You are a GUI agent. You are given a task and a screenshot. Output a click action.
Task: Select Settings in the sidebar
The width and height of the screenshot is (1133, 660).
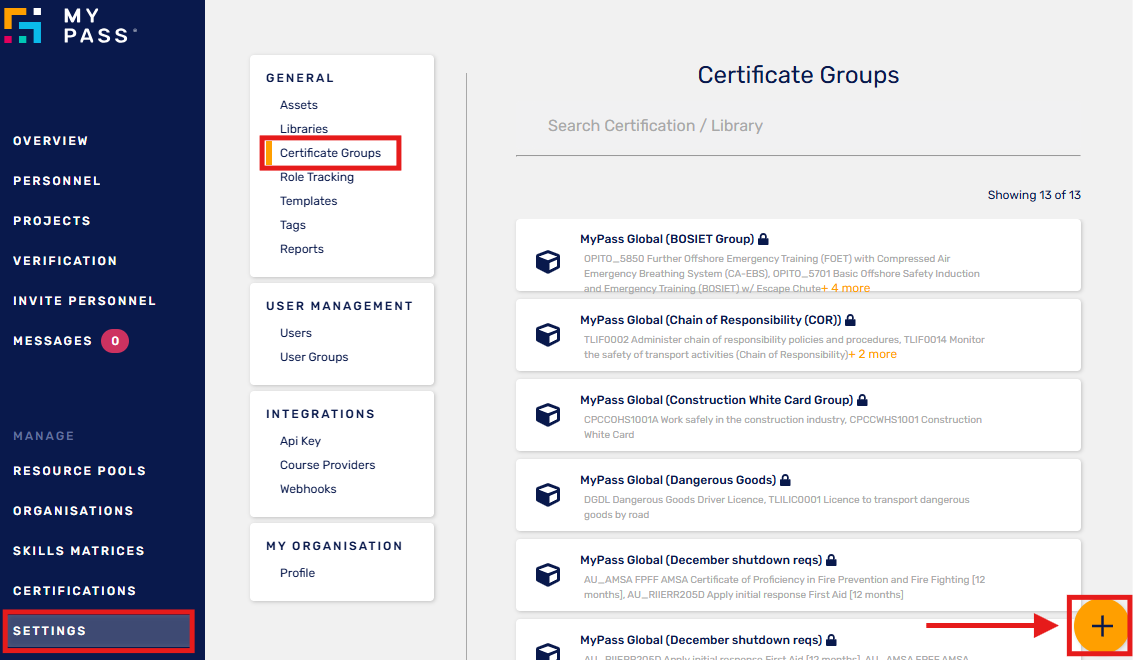(x=98, y=631)
